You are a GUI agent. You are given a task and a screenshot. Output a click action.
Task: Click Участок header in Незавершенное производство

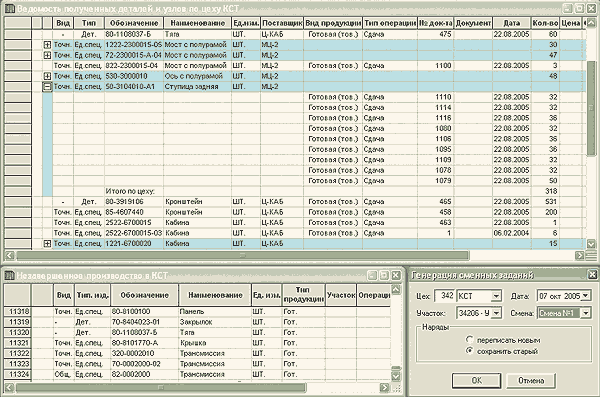pyautogui.click(x=341, y=295)
